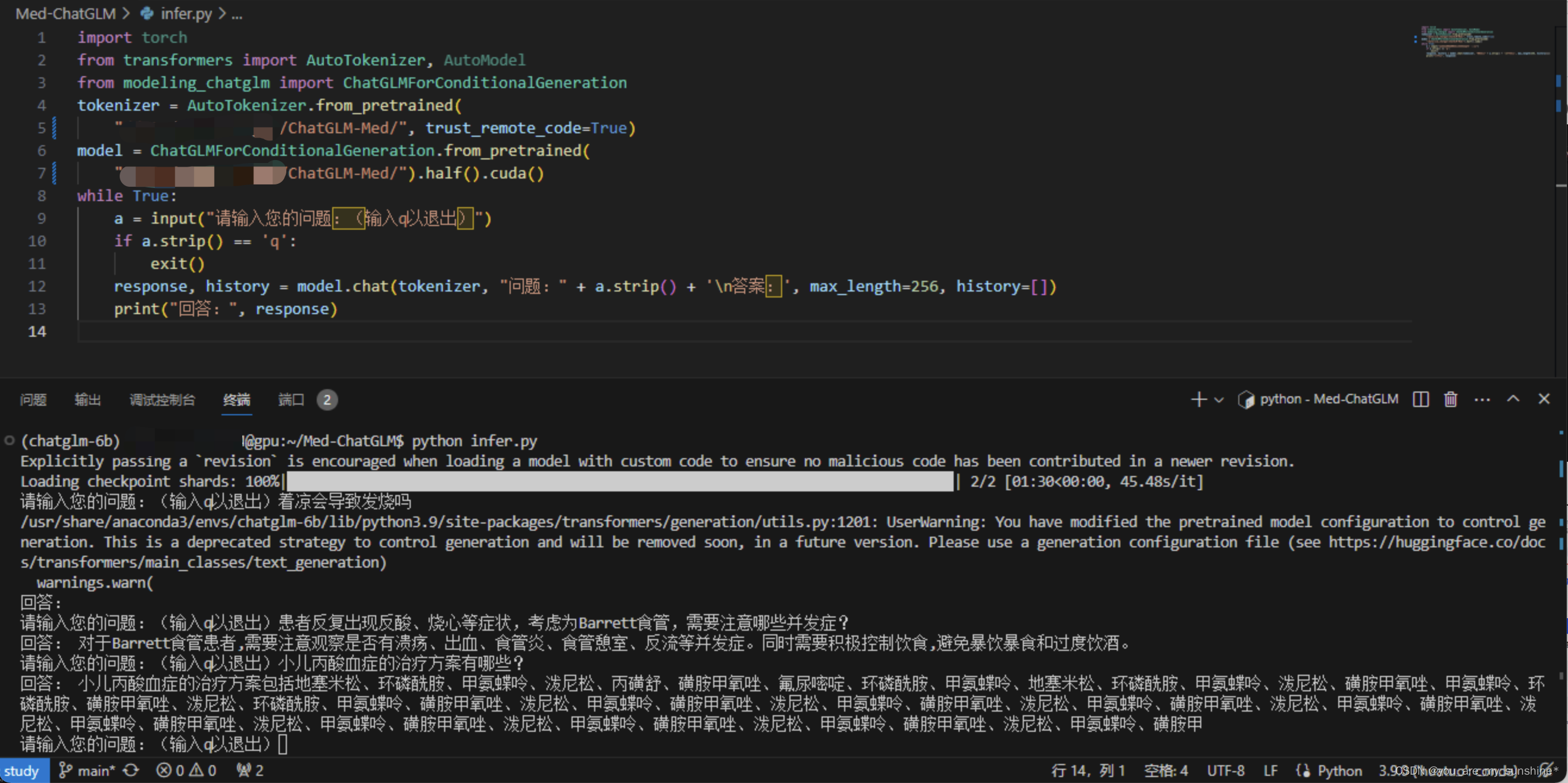
Task: Open the 端口 tab
Action: click(x=291, y=400)
